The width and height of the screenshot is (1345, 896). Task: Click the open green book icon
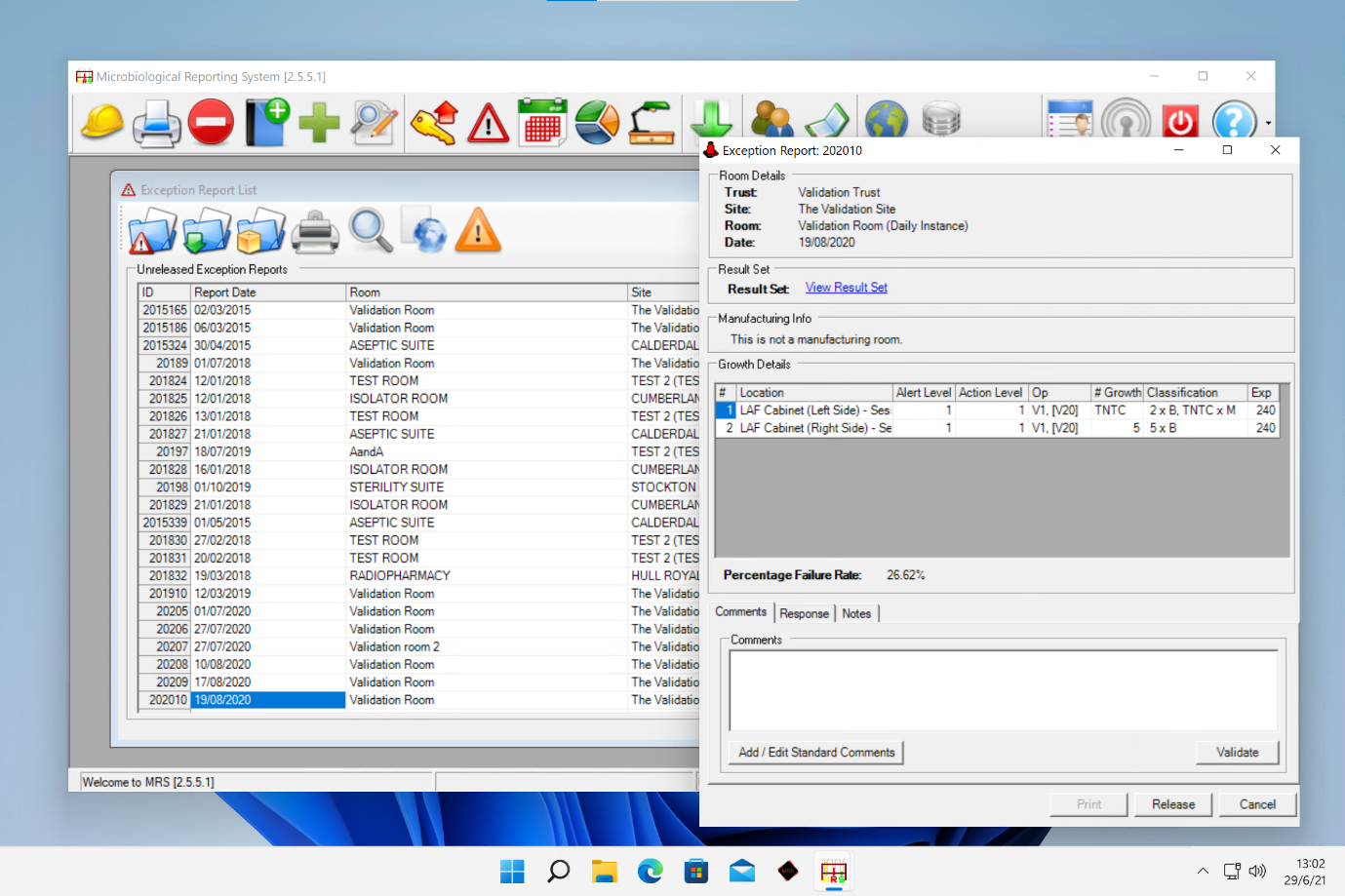827,121
